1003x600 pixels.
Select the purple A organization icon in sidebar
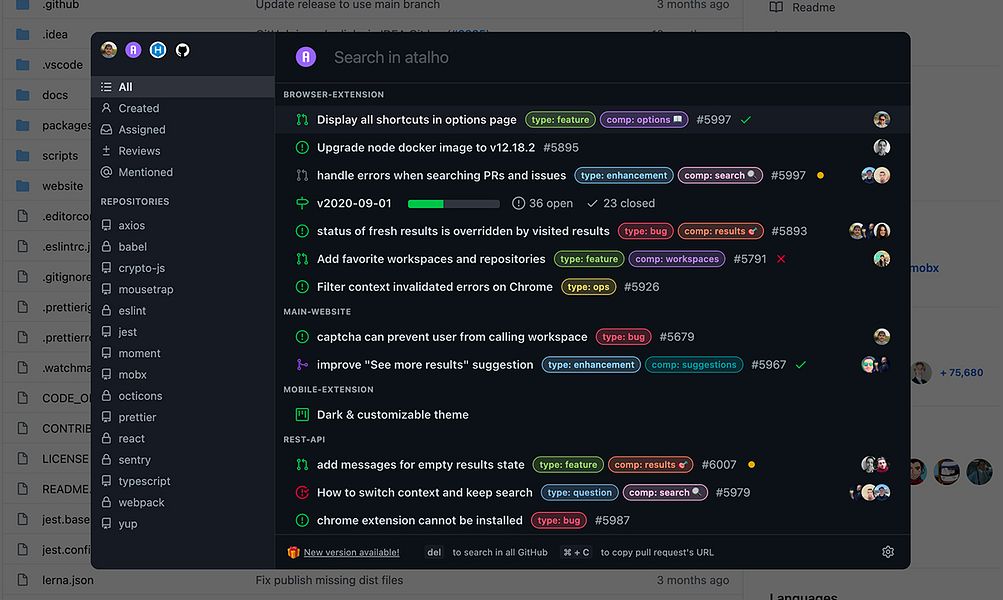click(133, 50)
